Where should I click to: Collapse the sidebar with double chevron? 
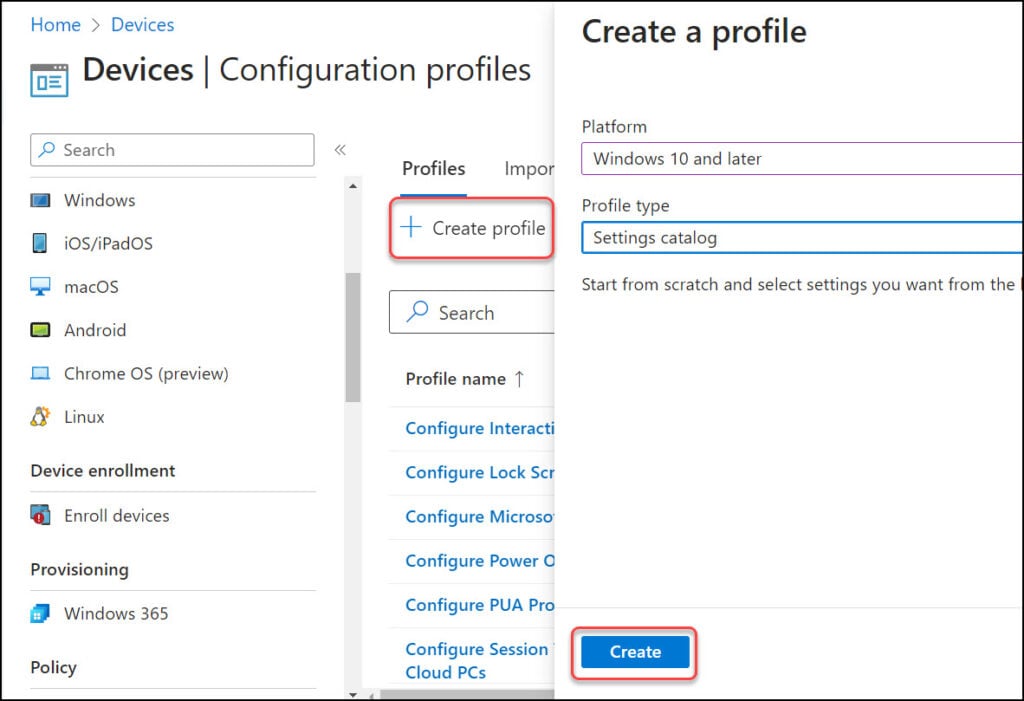[x=340, y=150]
